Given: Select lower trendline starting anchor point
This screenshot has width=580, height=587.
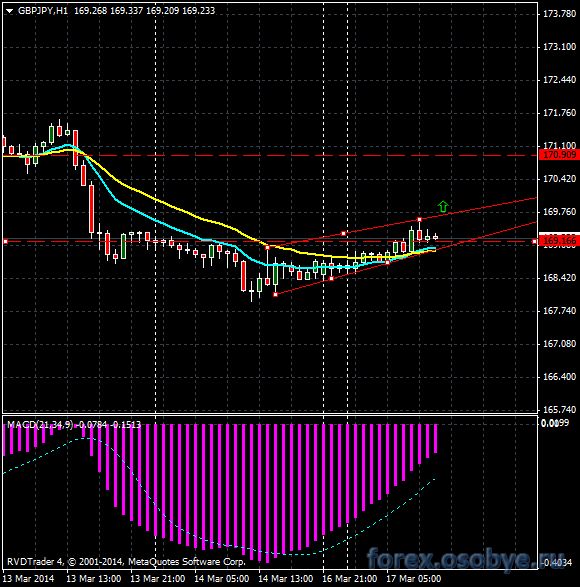Looking at the screenshot, I should pyautogui.click(x=276, y=295).
